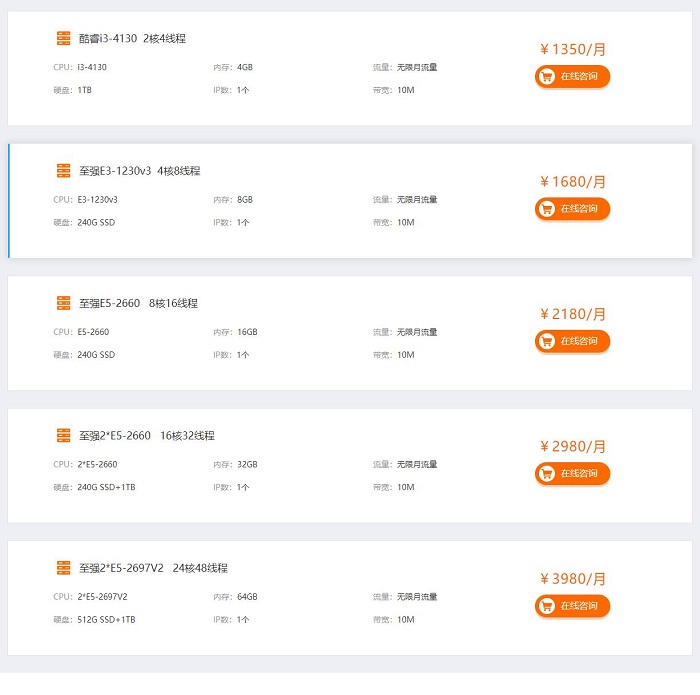Click cart icon in ¥3980/月 consult button
The image size is (700, 695).
point(546,606)
